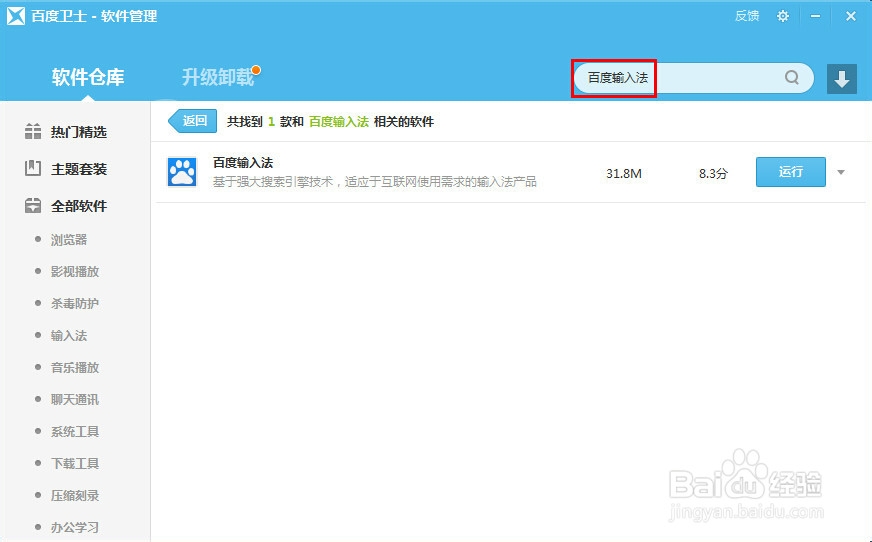Minimize the 百度卫士 window

click(815, 16)
